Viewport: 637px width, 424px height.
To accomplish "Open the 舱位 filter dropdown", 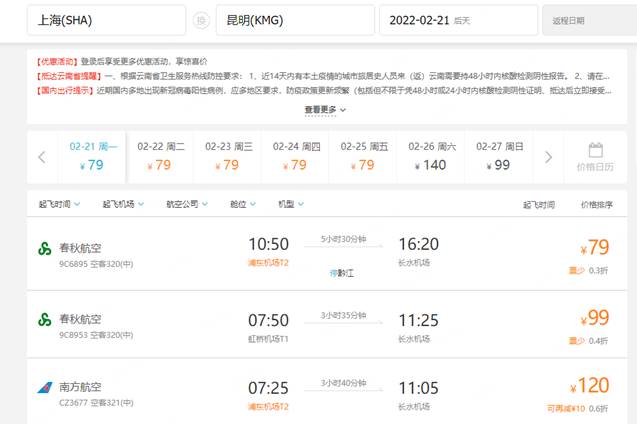I will coord(243,204).
